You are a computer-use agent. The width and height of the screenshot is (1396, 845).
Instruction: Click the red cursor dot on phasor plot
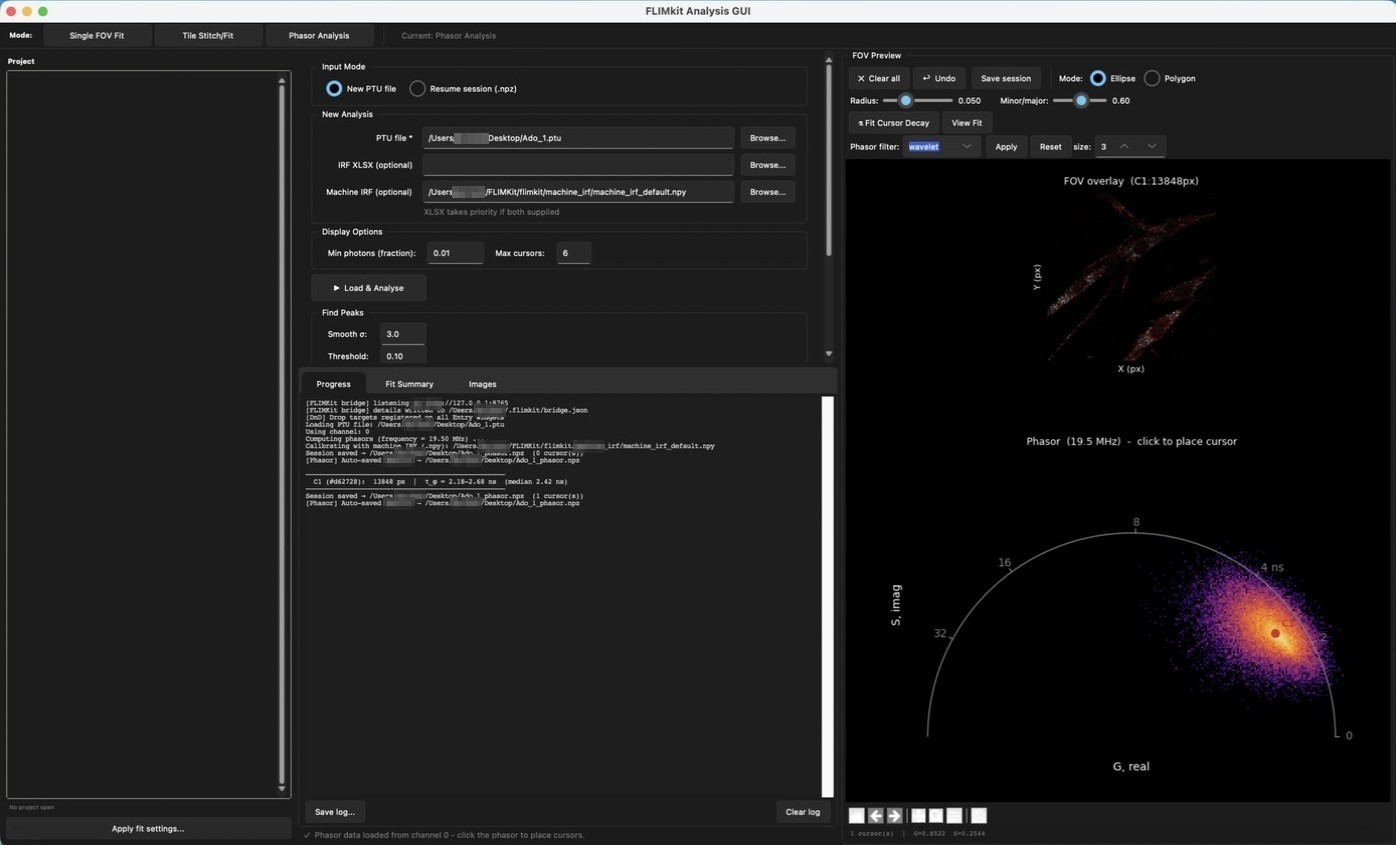(1275, 633)
